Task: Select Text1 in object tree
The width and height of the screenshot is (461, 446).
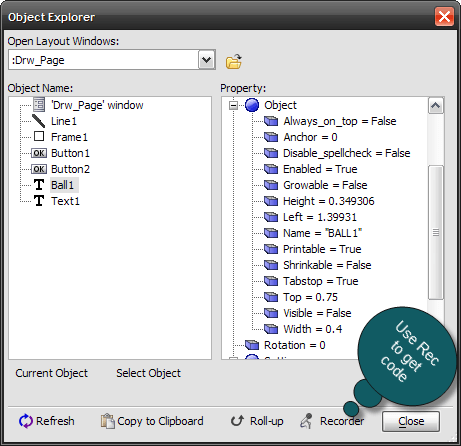Action: (65, 201)
